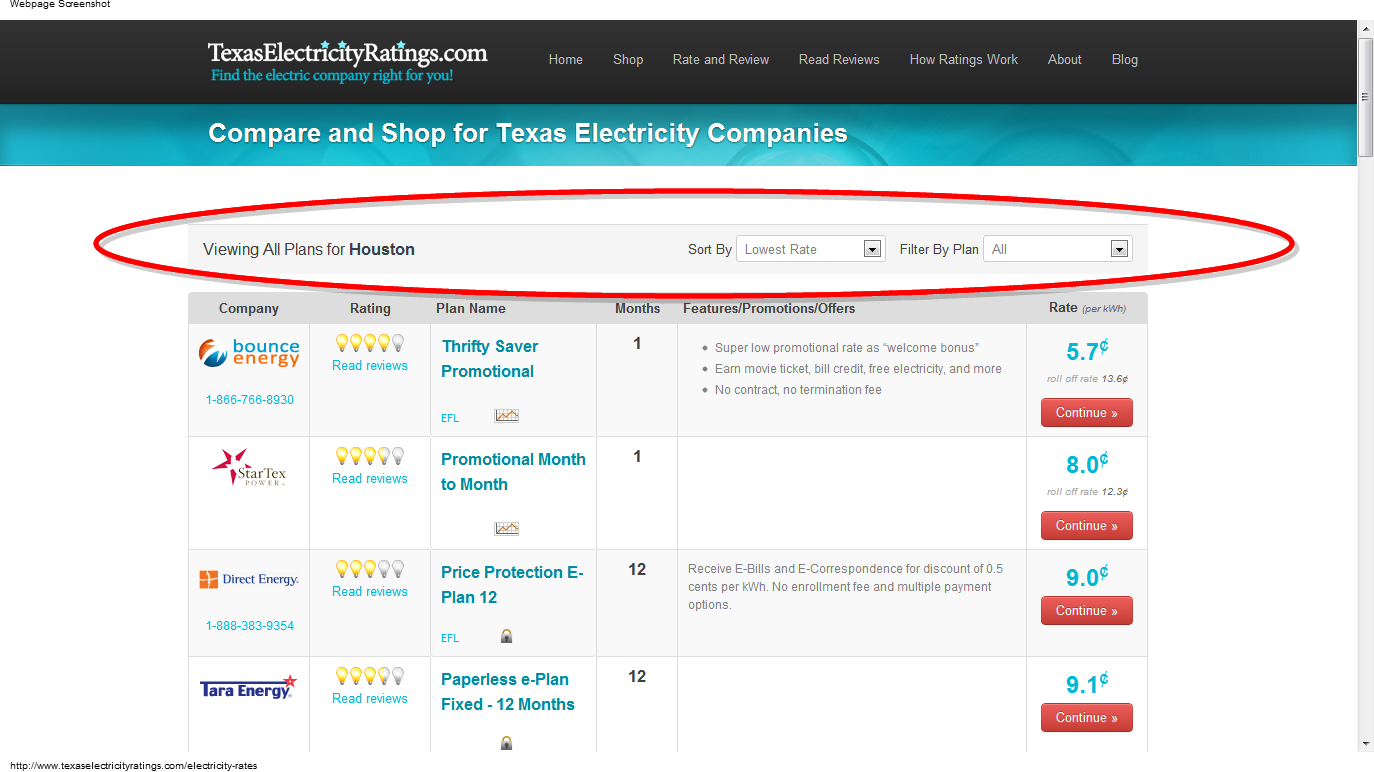Click the No contract, no termination fee bullet
The width and height of the screenshot is (1374, 772).
[x=798, y=390]
